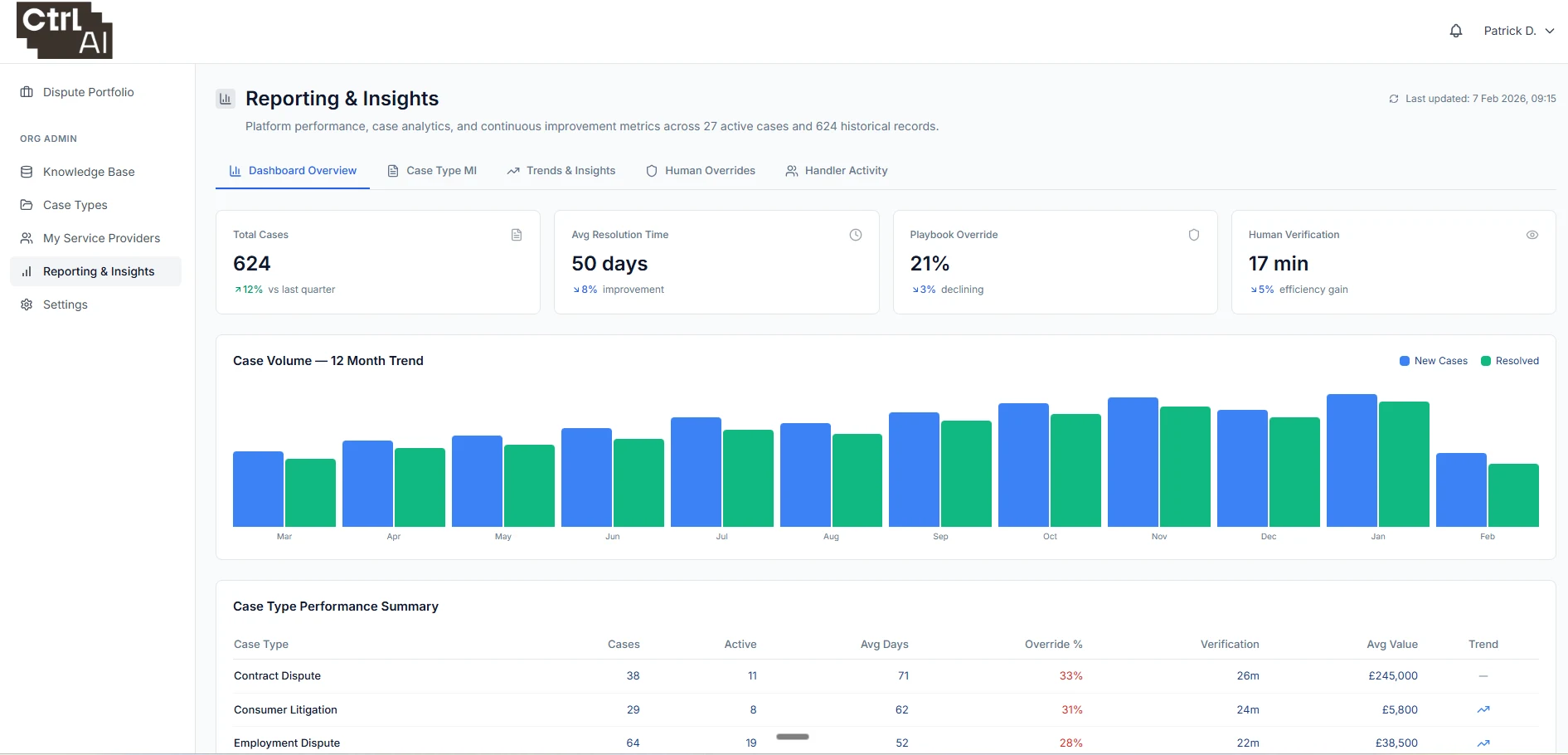Click the Playbook Override shield icon
Screen dimensions: 1568x755
click(1194, 235)
